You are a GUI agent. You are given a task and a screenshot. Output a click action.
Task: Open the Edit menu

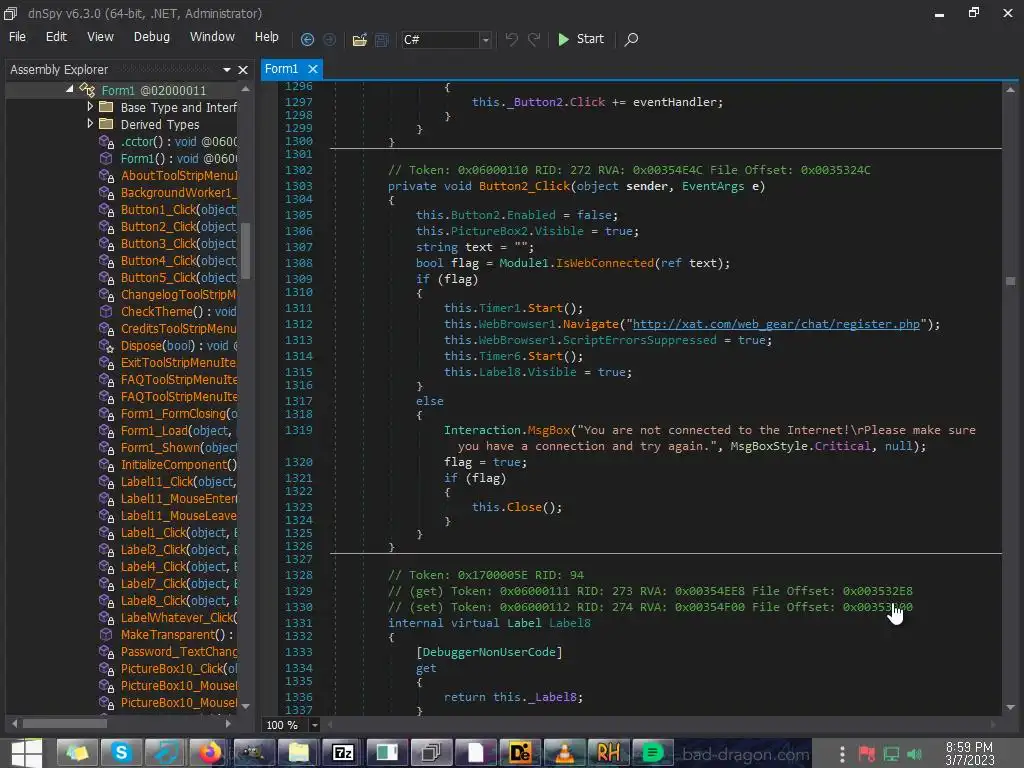pos(56,37)
